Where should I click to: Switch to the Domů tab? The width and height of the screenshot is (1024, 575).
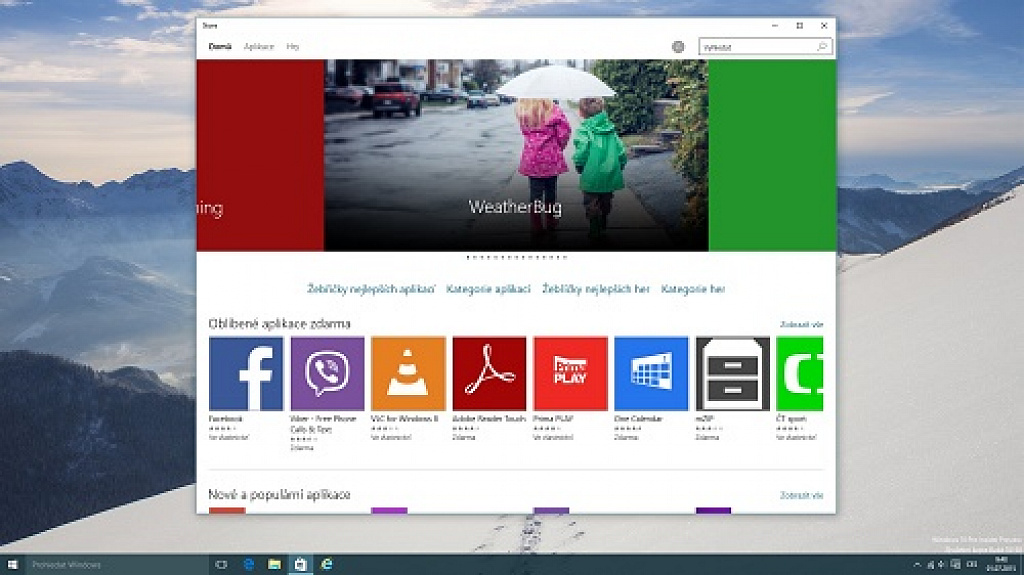pyautogui.click(x=220, y=46)
